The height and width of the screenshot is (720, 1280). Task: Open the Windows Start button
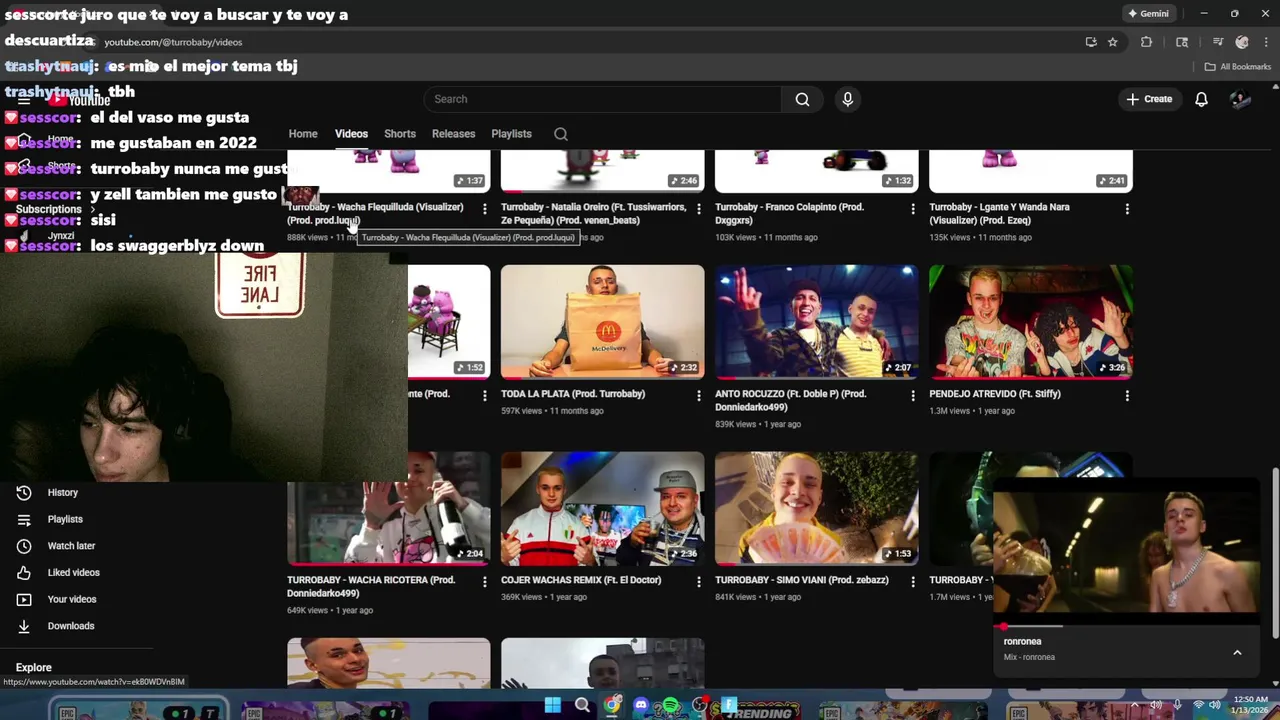point(553,705)
